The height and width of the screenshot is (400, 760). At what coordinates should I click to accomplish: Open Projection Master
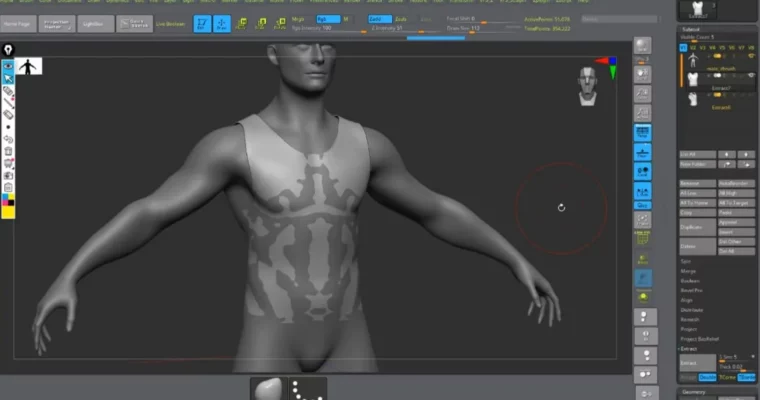point(57,24)
